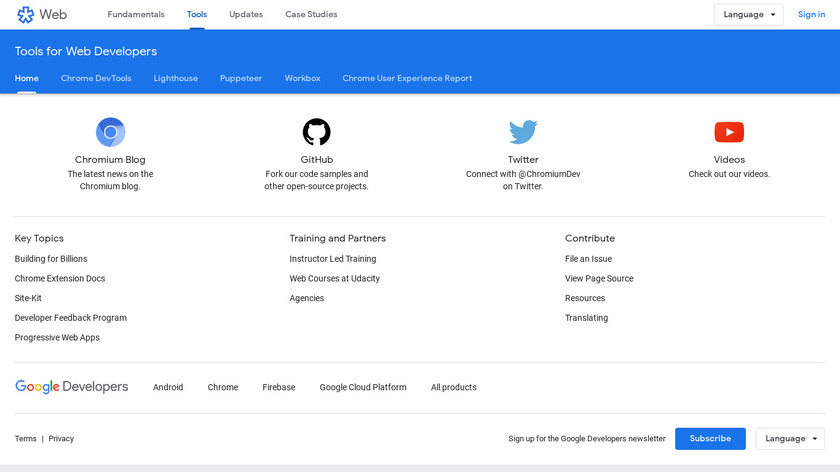The width and height of the screenshot is (840, 472).
Task: Switch to the Fundamentals menu item
Action: (x=136, y=15)
